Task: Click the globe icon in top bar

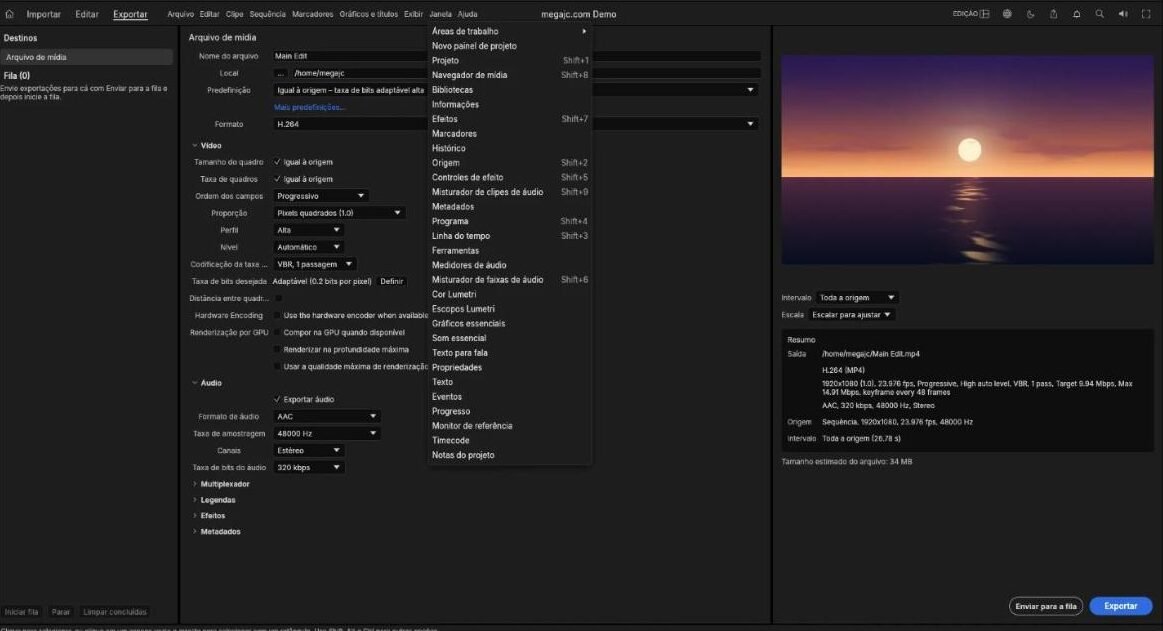Action: 1007,14
